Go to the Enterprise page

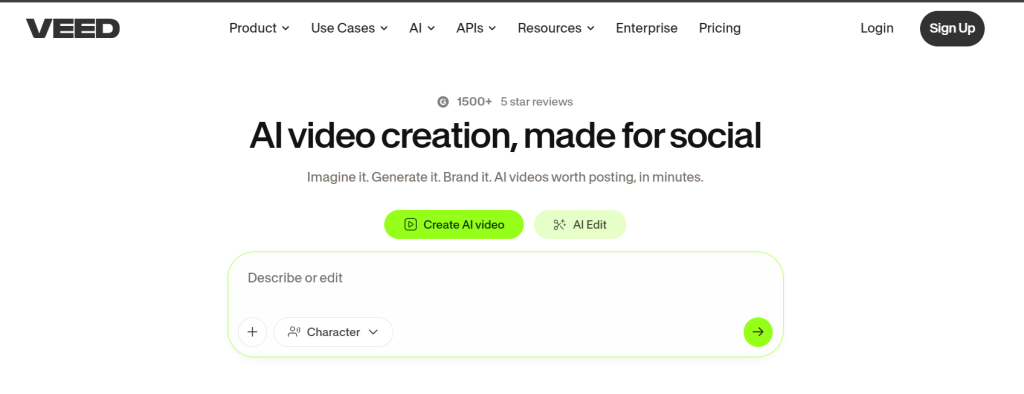647,28
